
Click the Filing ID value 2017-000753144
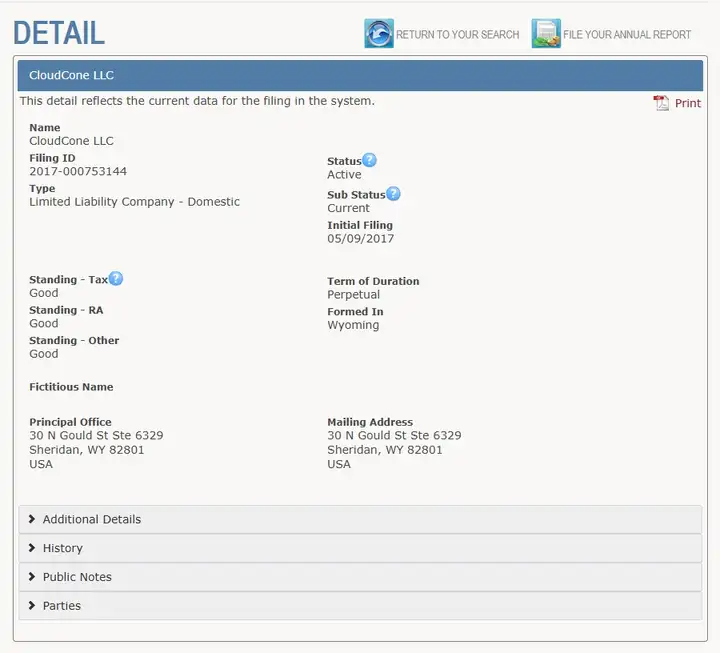pyautogui.click(x=78, y=171)
